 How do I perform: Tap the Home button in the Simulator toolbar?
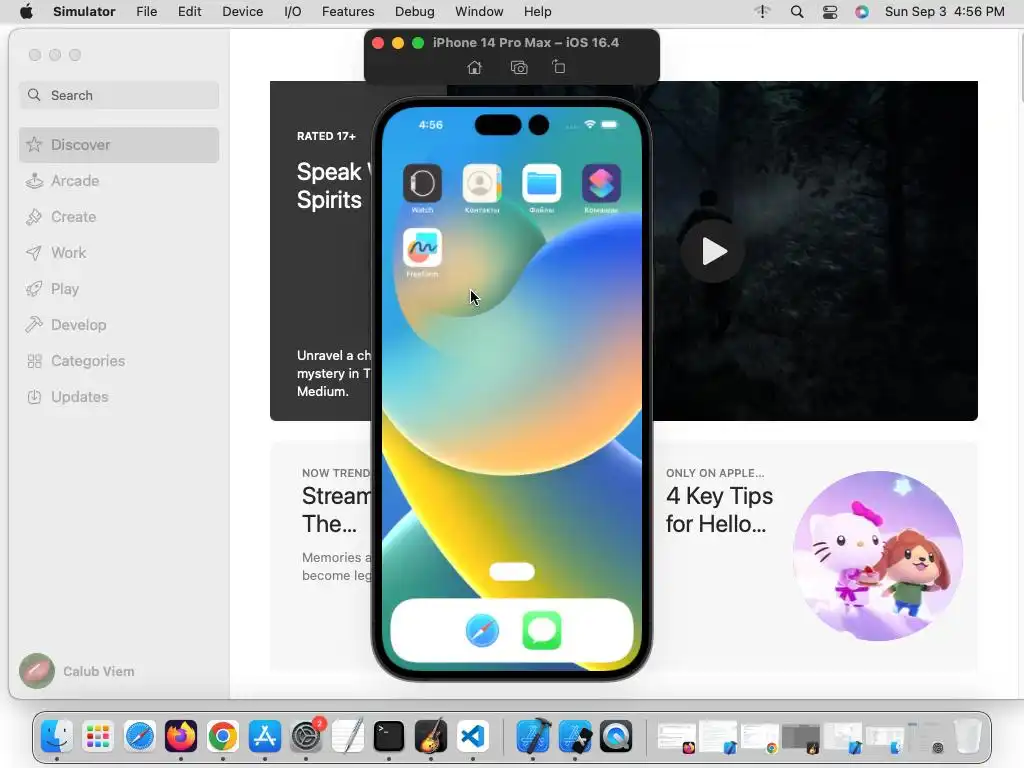(x=475, y=67)
